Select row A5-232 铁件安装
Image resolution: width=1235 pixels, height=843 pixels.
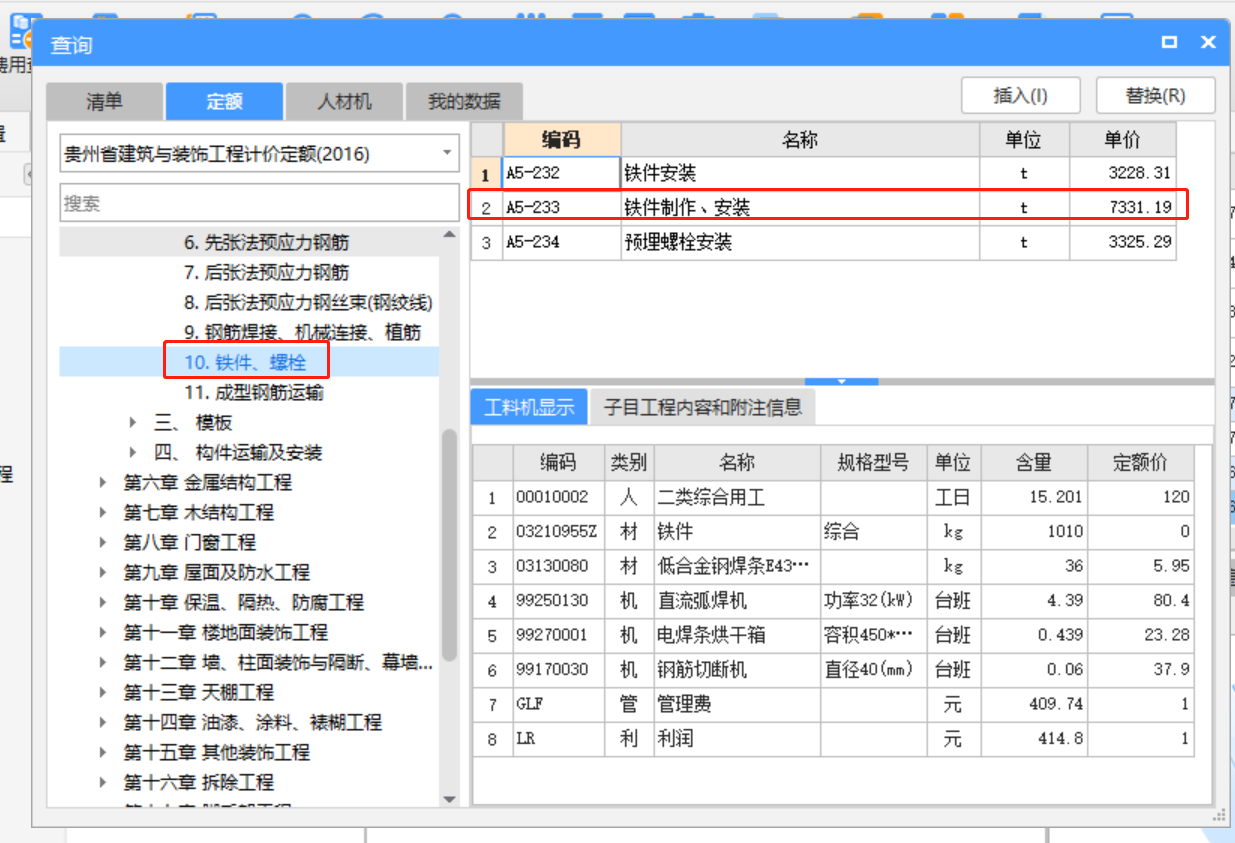[823, 173]
